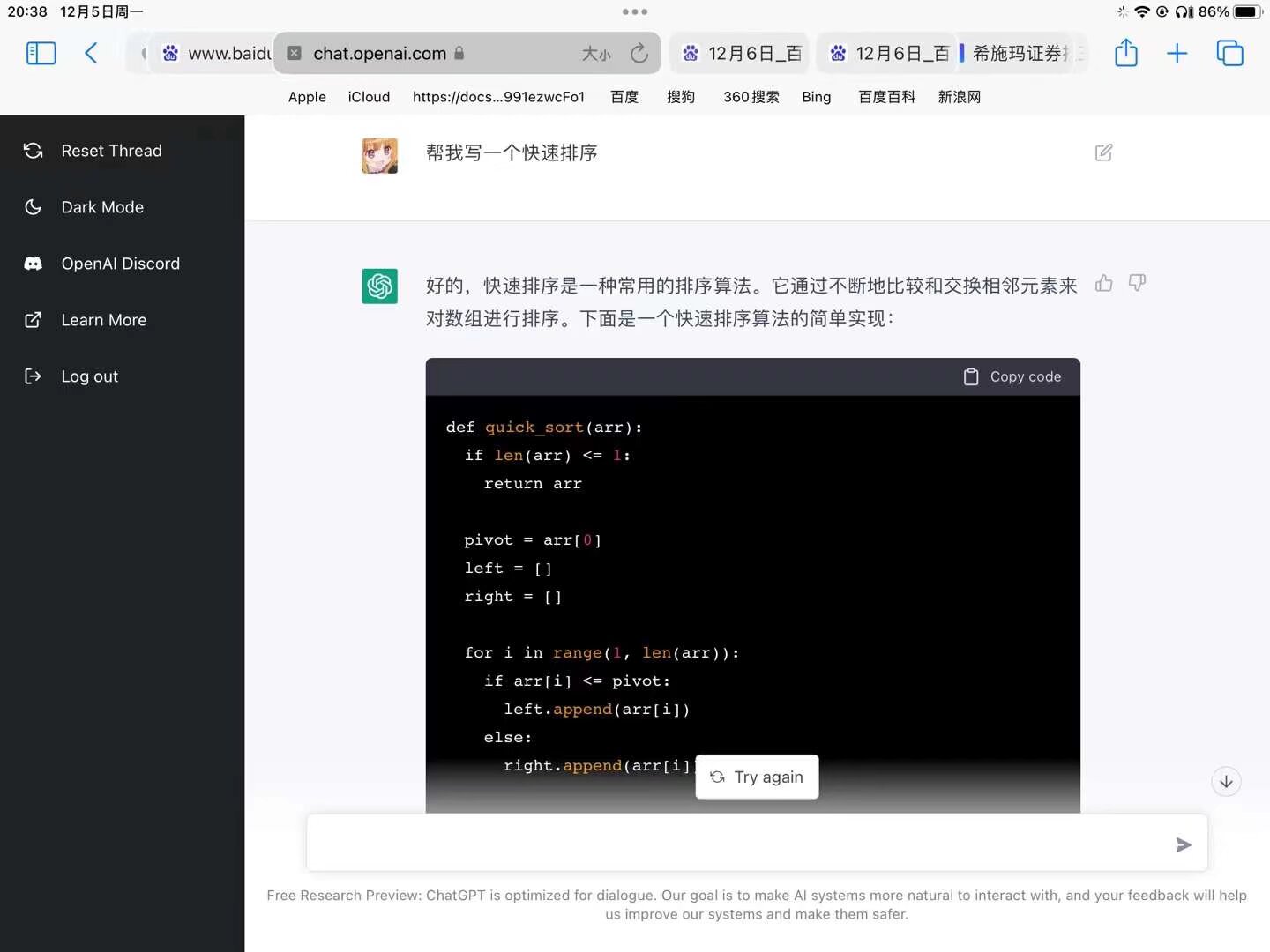Send message with paper plane icon
Image resolution: width=1270 pixels, height=952 pixels.
(1184, 845)
